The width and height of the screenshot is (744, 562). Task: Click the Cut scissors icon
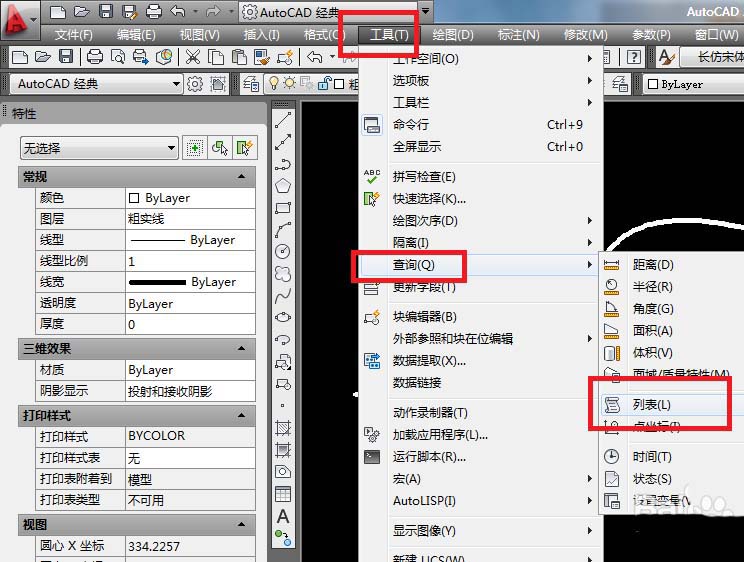[x=192, y=57]
